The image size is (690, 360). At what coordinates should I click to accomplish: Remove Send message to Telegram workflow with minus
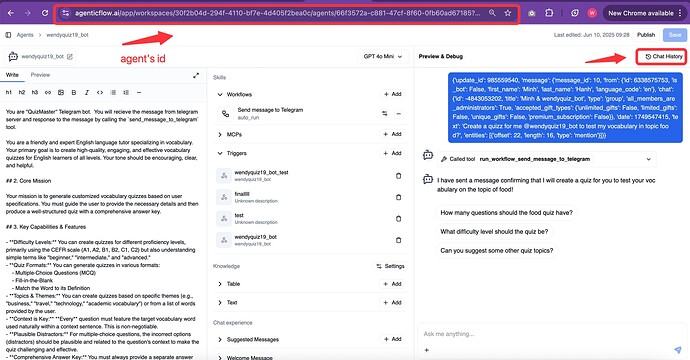[398, 114]
